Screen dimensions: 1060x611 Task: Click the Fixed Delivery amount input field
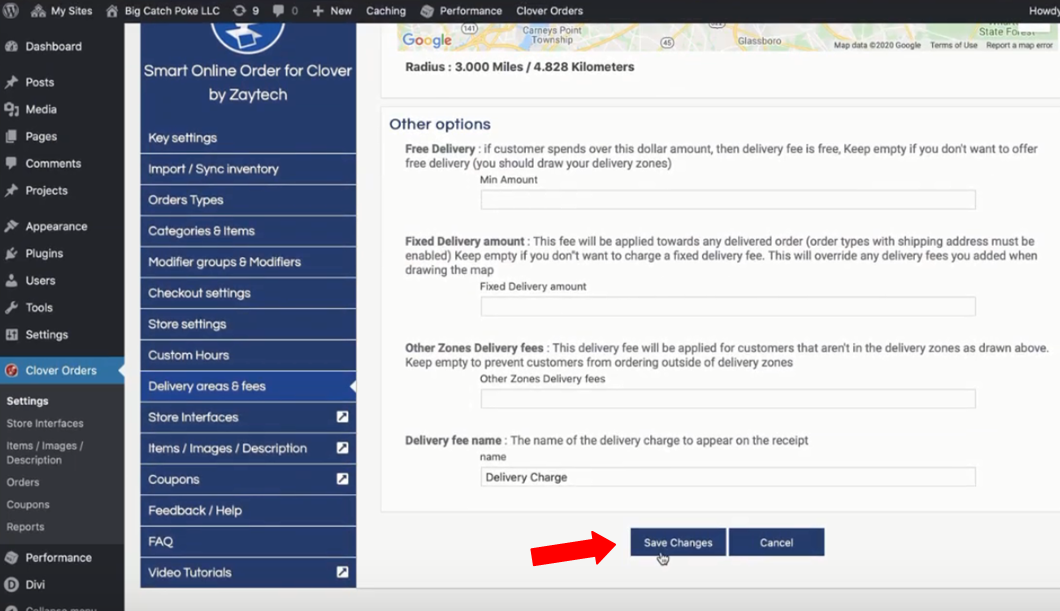click(x=728, y=307)
